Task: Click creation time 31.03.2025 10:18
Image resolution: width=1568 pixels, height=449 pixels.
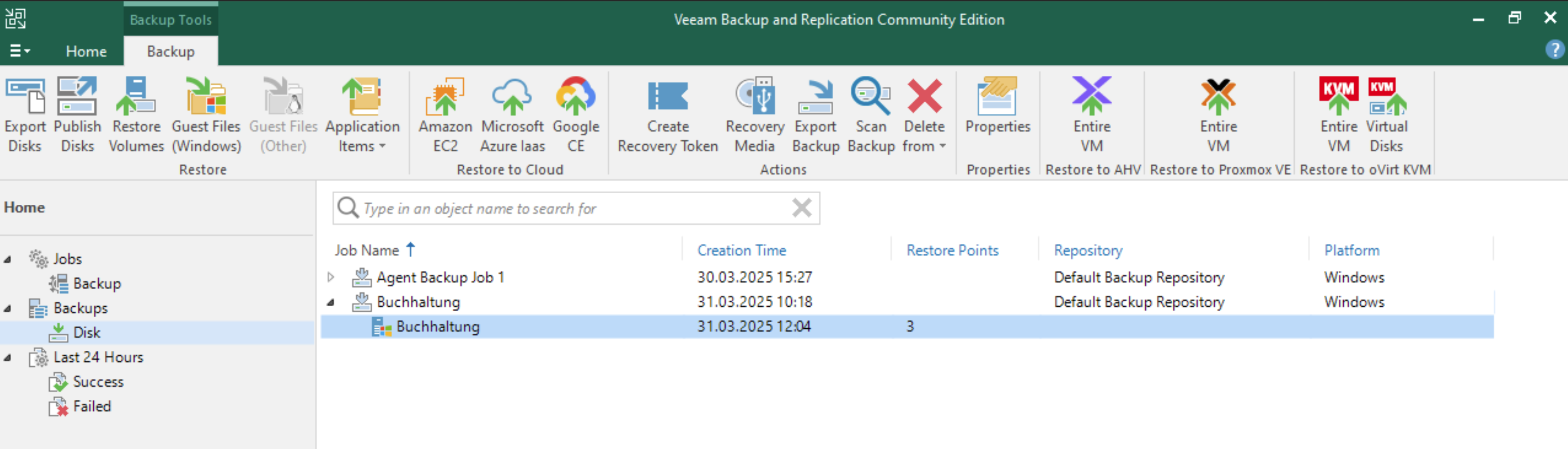Action: tap(755, 302)
